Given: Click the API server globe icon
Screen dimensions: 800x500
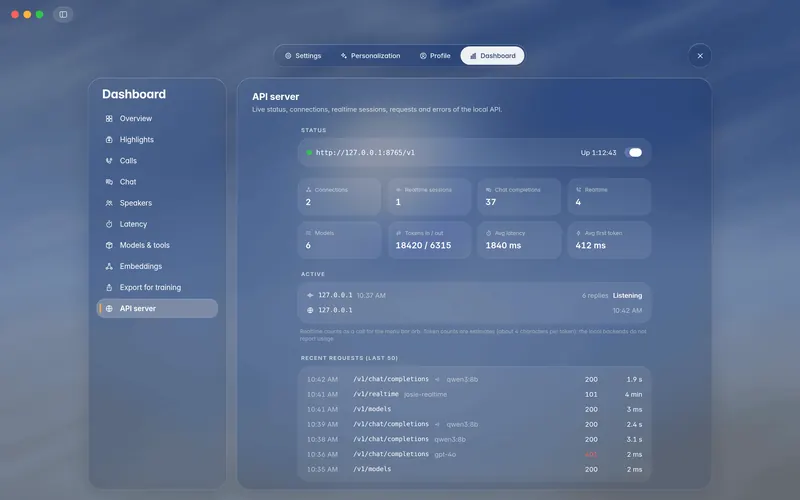Looking at the screenshot, I should point(109,308).
